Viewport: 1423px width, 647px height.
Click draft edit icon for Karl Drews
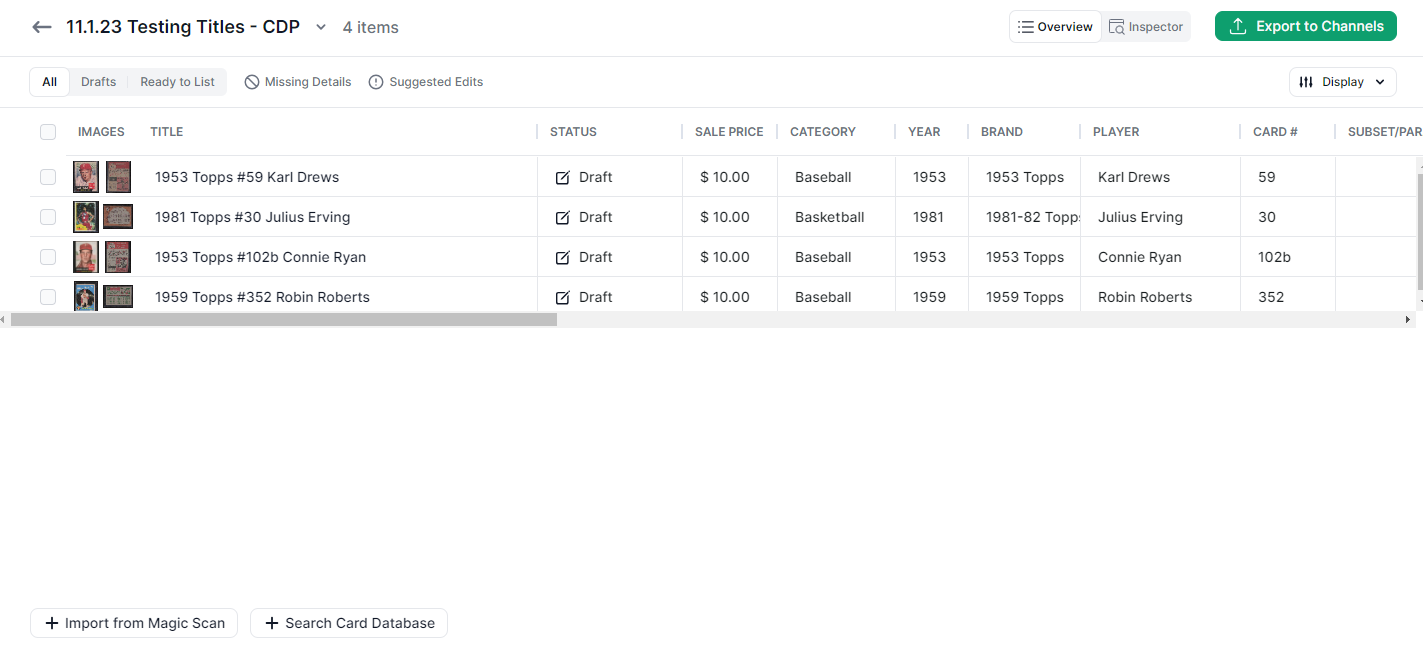pos(563,177)
